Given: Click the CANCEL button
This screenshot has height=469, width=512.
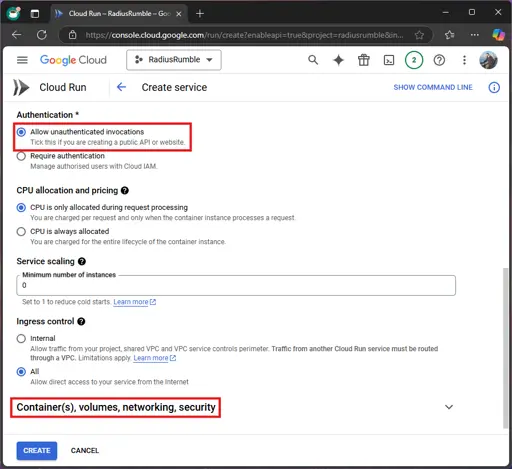Looking at the screenshot, I should pyautogui.click(x=85, y=451).
